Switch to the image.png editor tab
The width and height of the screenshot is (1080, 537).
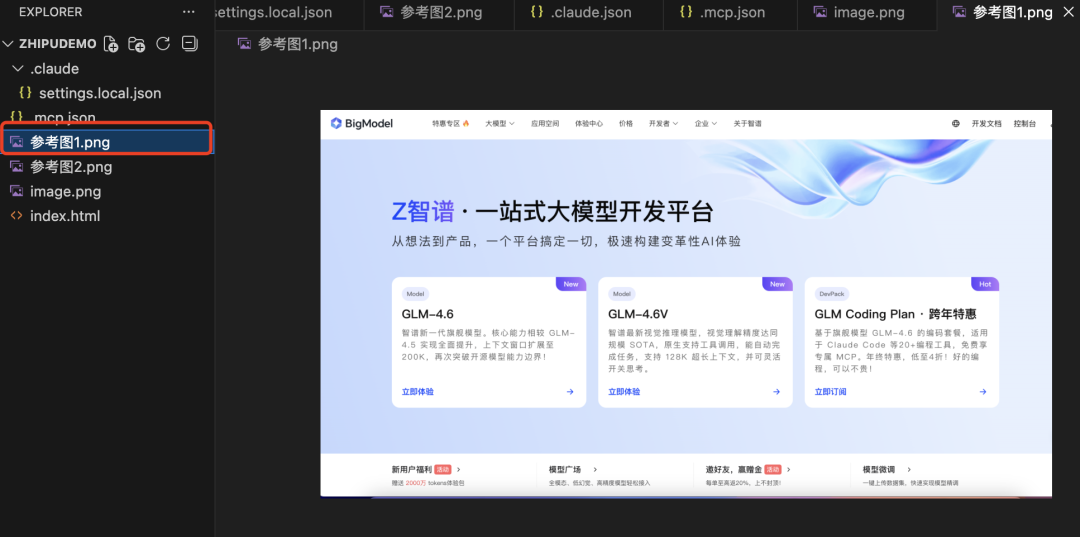867,12
